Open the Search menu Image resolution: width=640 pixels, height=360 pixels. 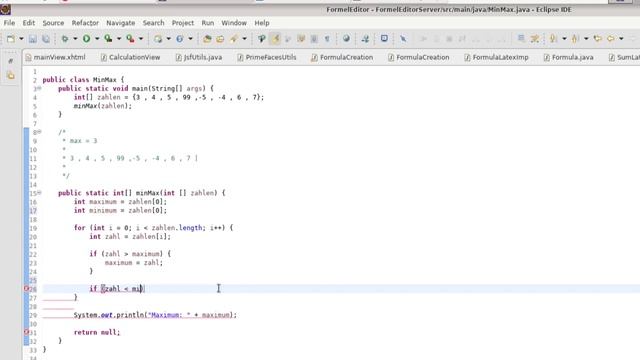153,23
